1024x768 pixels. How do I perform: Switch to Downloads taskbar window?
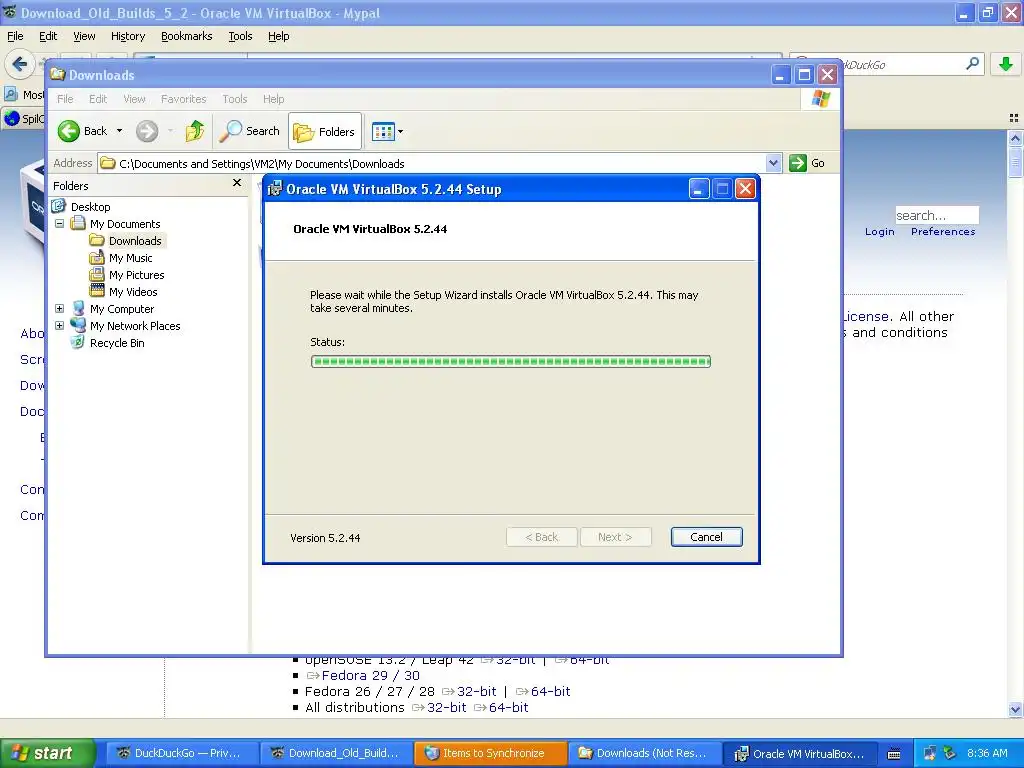(644, 753)
